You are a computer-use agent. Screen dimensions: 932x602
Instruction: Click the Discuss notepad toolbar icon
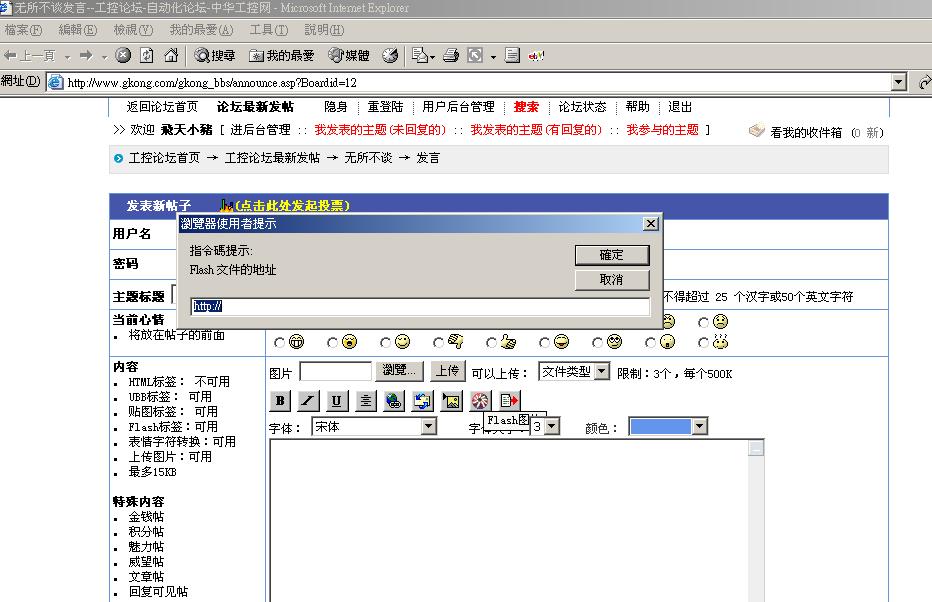[x=512, y=56]
